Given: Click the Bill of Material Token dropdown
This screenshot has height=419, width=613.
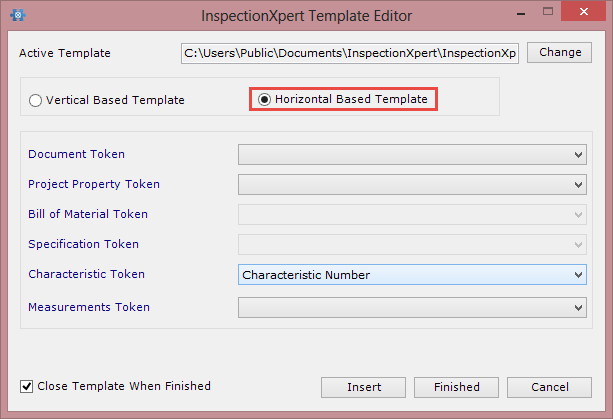Looking at the screenshot, I should click(412, 215).
